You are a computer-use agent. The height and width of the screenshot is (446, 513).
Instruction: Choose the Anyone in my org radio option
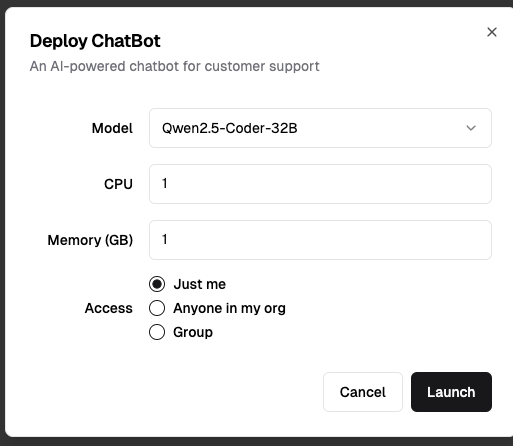(157, 308)
